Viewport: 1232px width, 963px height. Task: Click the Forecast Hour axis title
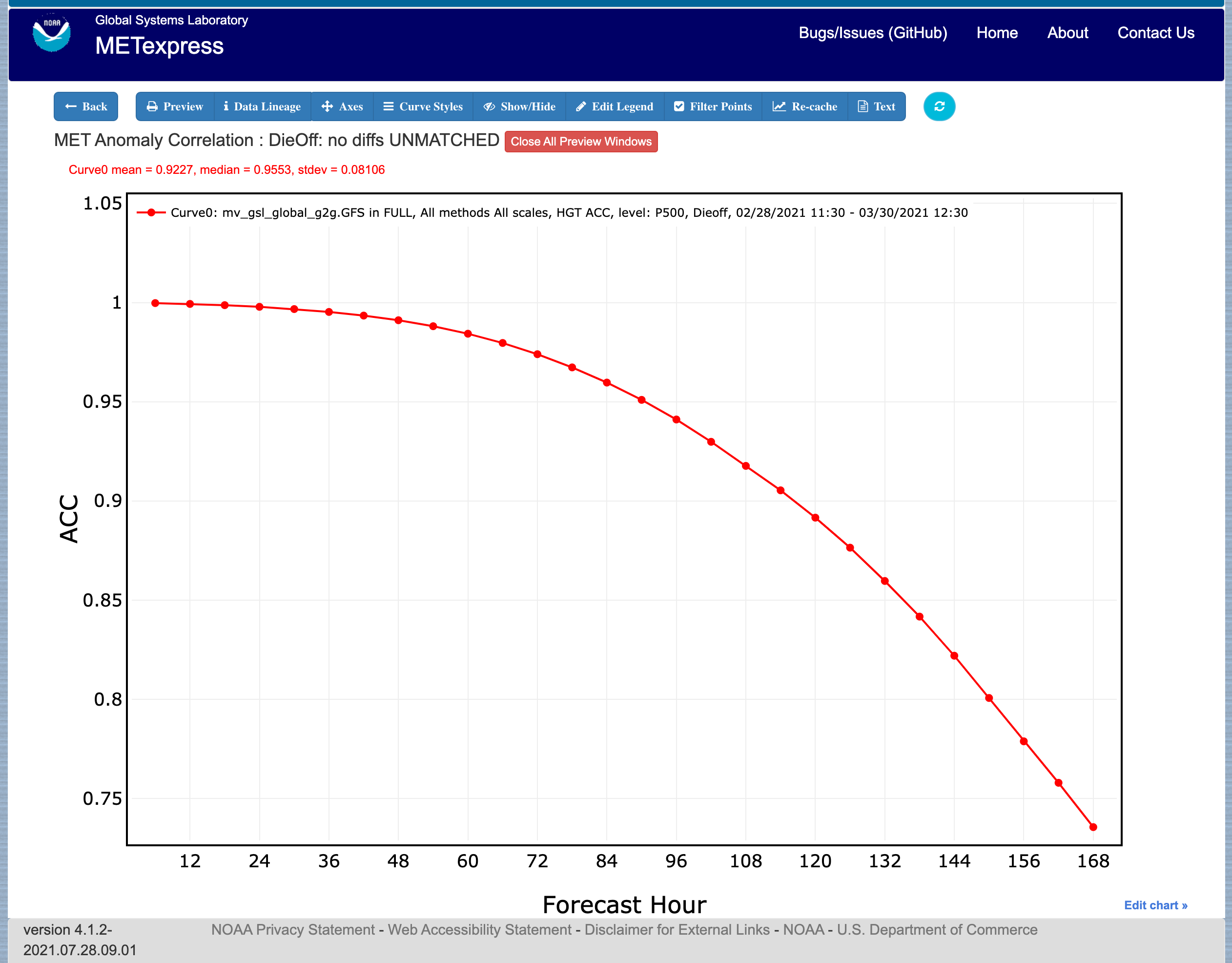click(624, 905)
